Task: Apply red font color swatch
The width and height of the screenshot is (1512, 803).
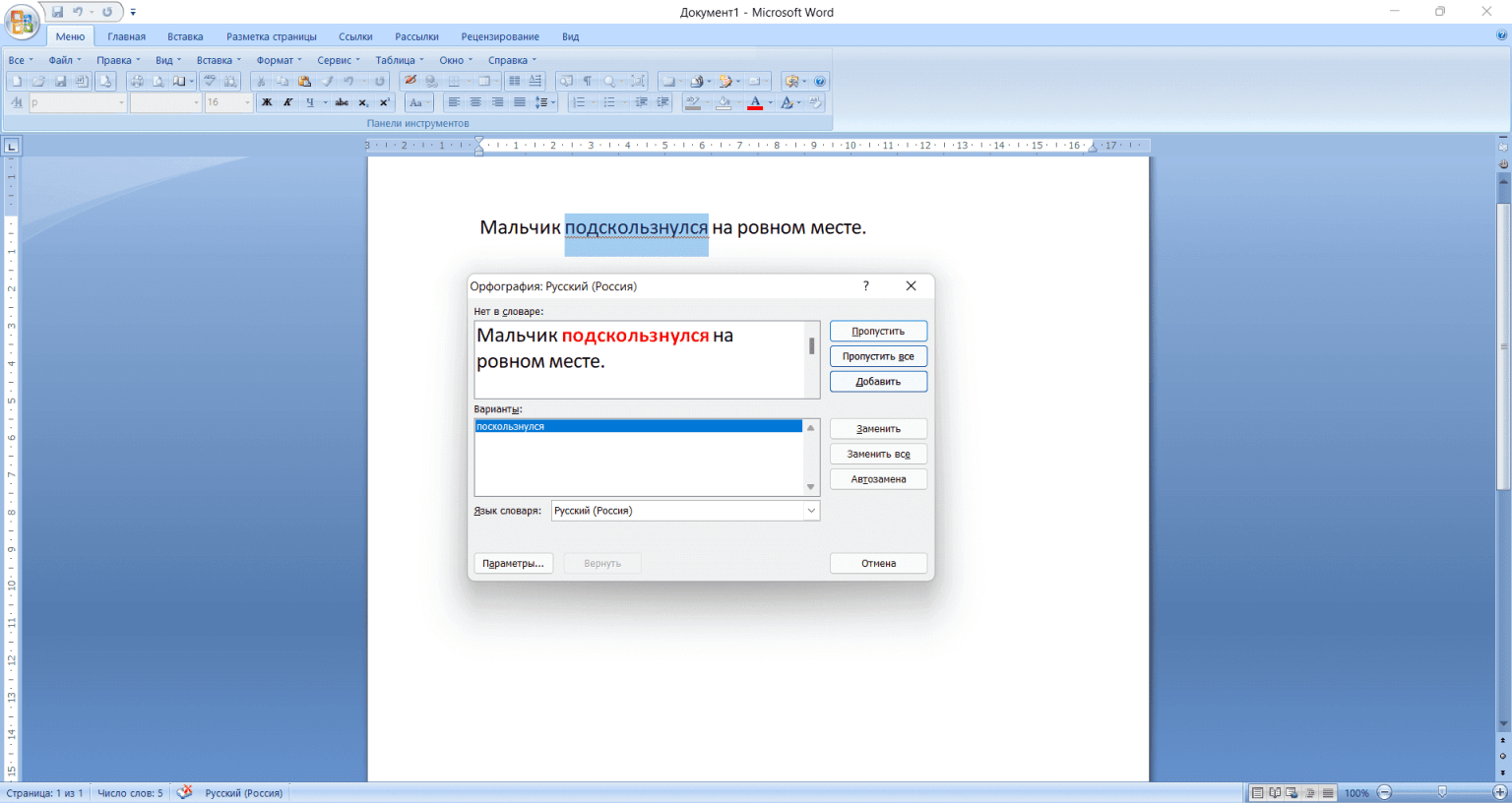Action: click(755, 102)
